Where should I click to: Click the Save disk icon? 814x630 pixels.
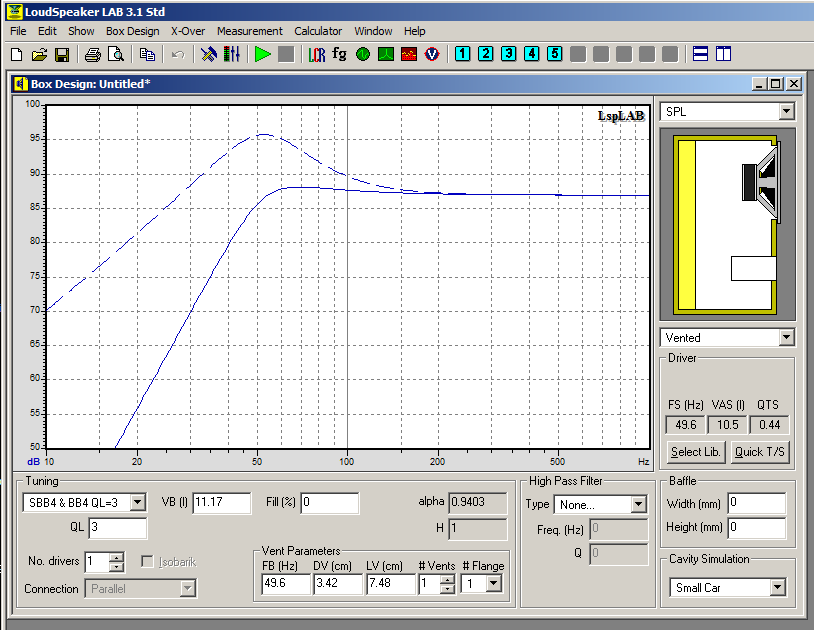(x=61, y=54)
